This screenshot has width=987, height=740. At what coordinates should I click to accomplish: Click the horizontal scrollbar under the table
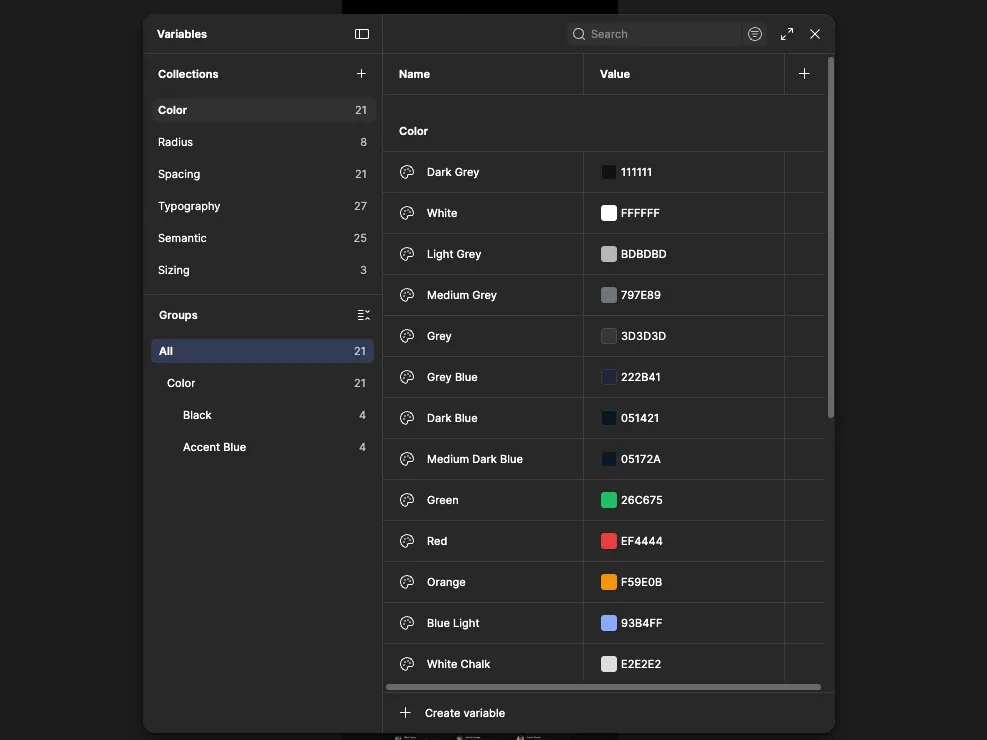coord(603,687)
